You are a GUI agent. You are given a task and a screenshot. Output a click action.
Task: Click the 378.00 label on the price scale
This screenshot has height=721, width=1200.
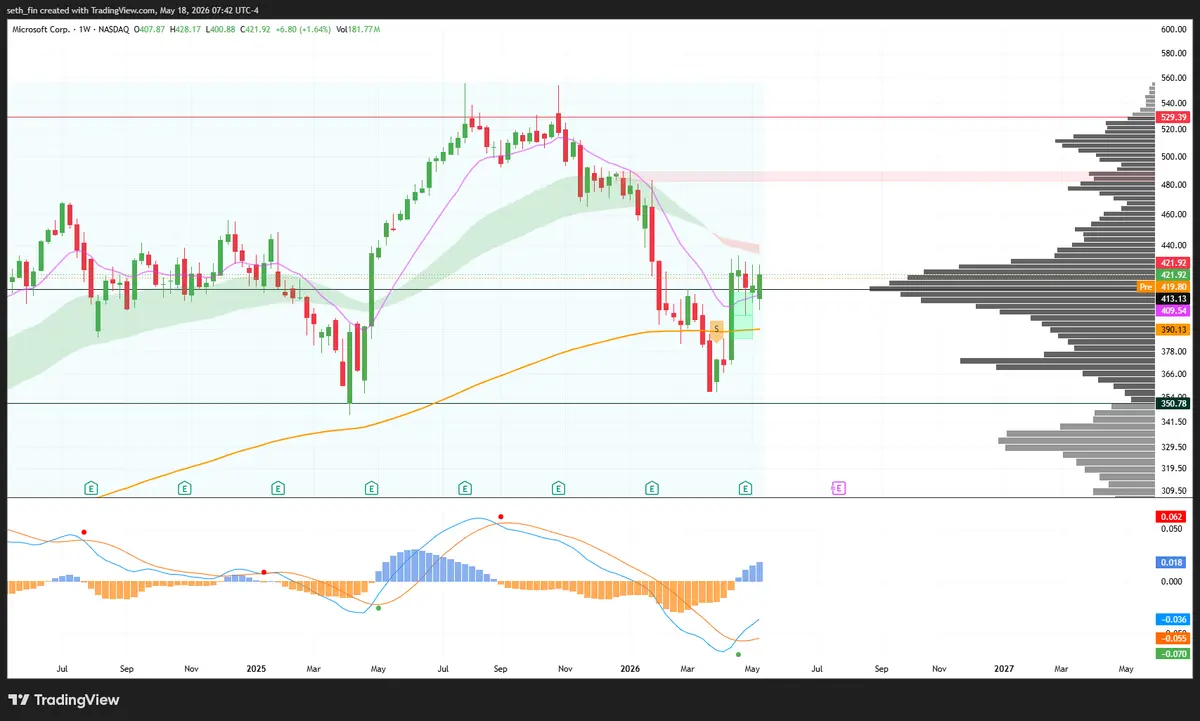(1173, 351)
